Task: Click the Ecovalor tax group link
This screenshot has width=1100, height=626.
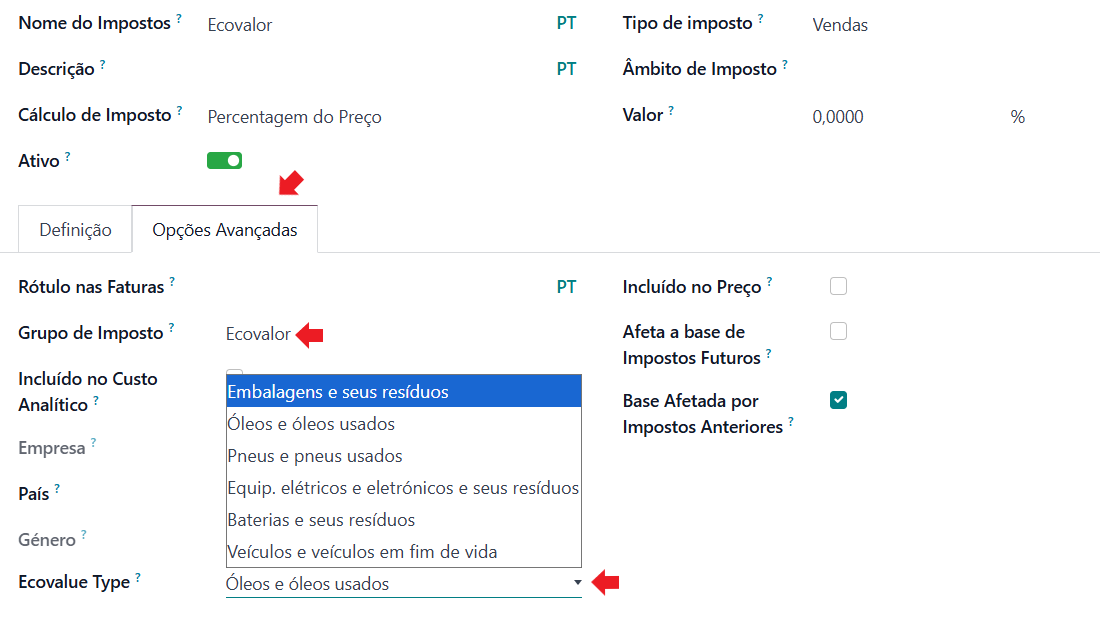Action: tap(258, 334)
